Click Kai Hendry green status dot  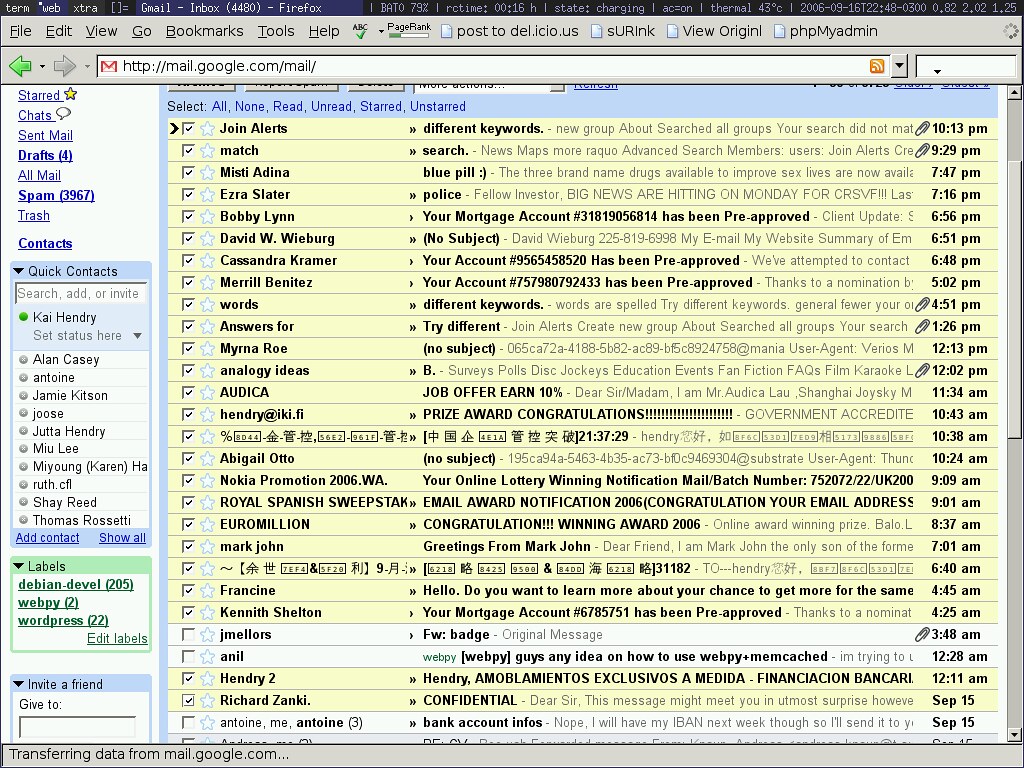pos(24,317)
